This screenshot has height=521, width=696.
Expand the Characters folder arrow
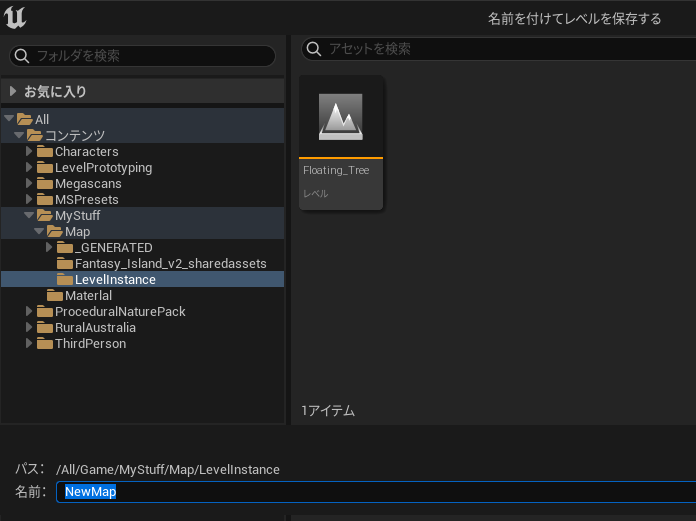point(29,152)
